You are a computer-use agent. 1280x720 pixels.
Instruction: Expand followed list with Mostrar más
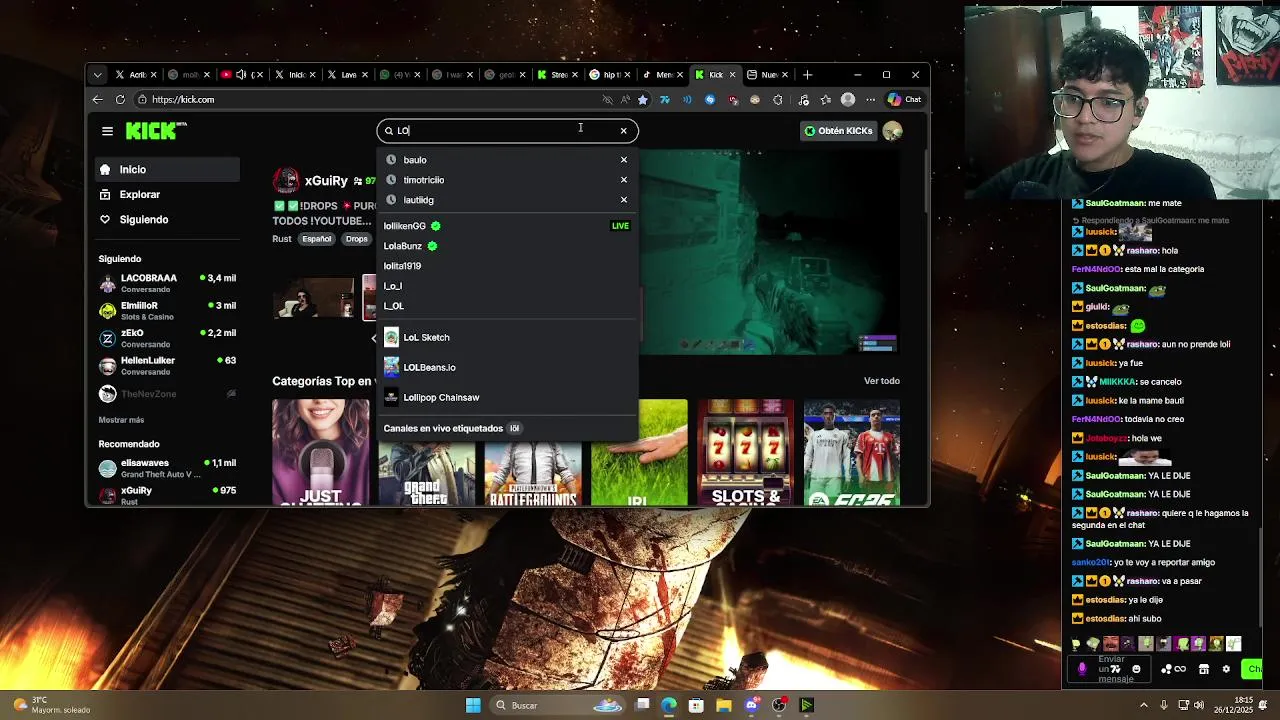pos(121,420)
